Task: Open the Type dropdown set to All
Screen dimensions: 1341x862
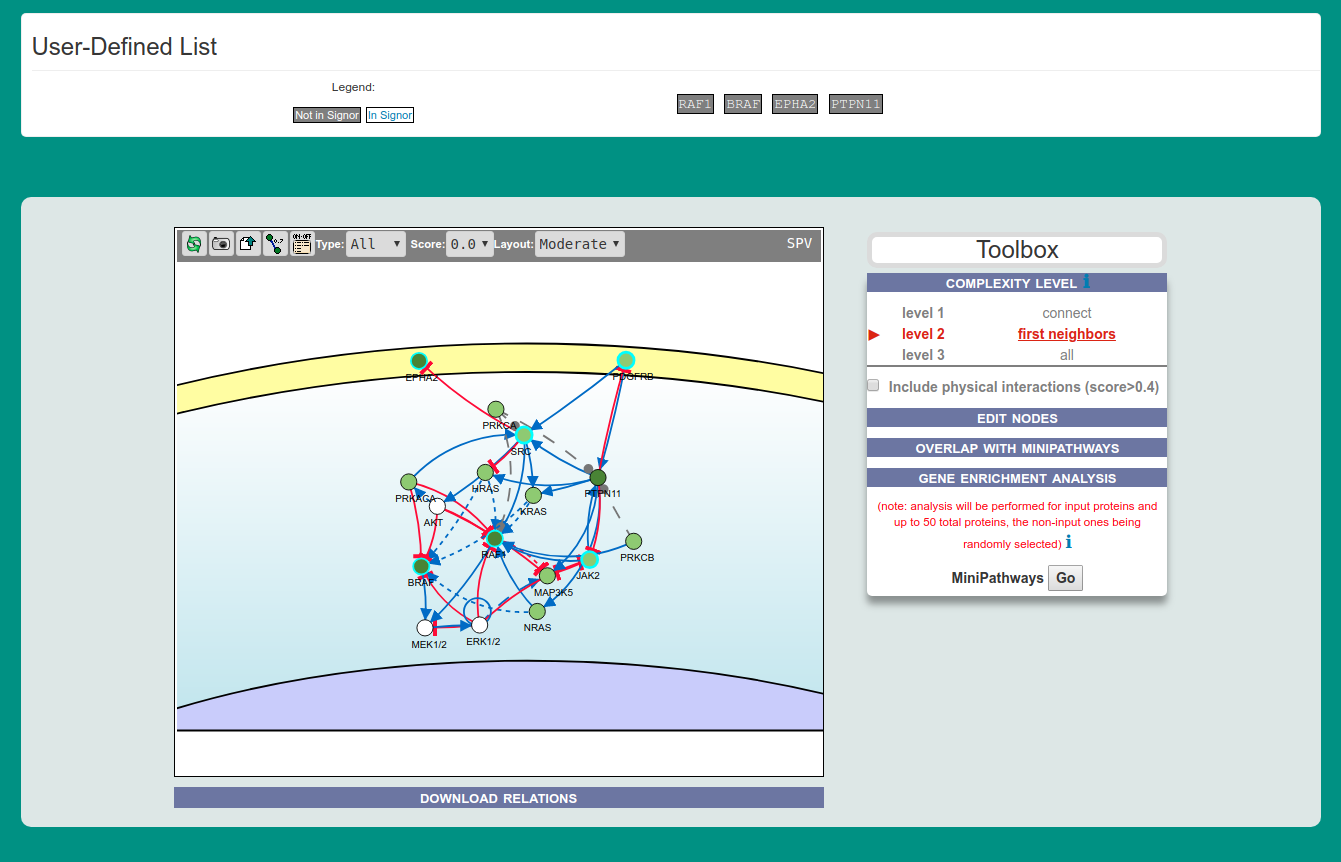Action: (376, 244)
